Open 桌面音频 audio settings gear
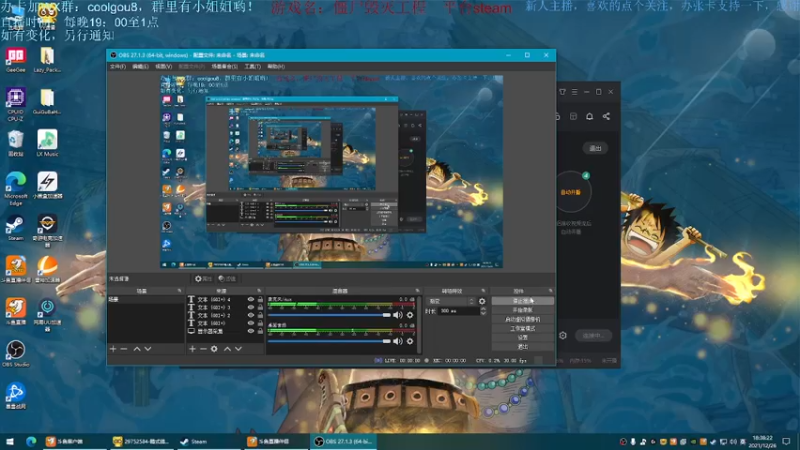Image resolution: width=800 pixels, height=450 pixels. tap(410, 341)
